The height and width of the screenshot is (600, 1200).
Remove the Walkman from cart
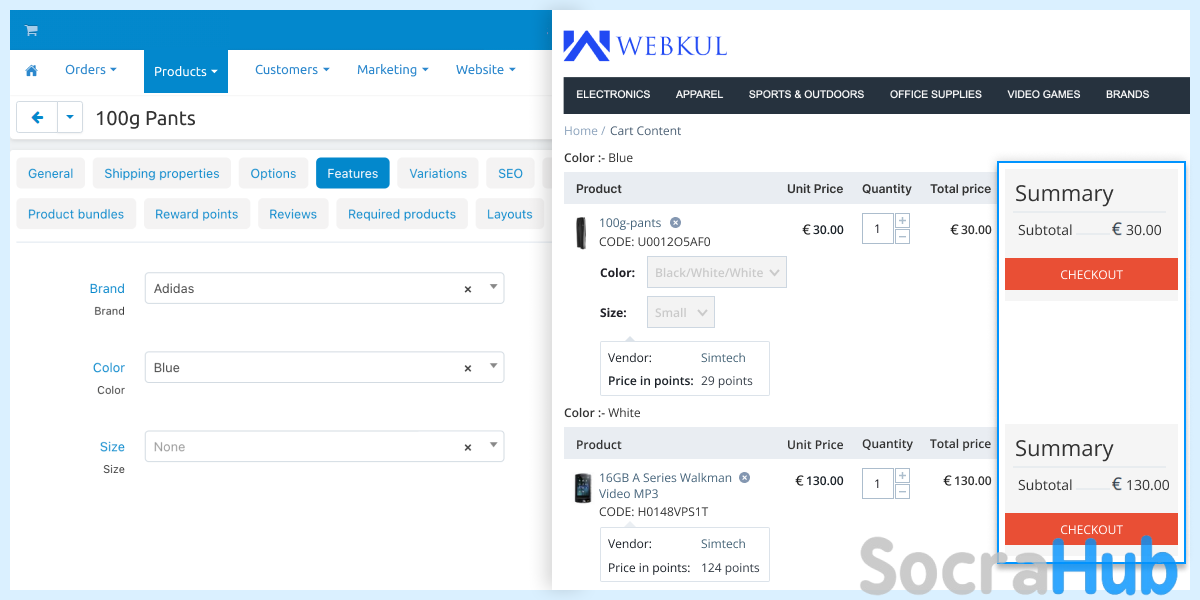coord(744,478)
